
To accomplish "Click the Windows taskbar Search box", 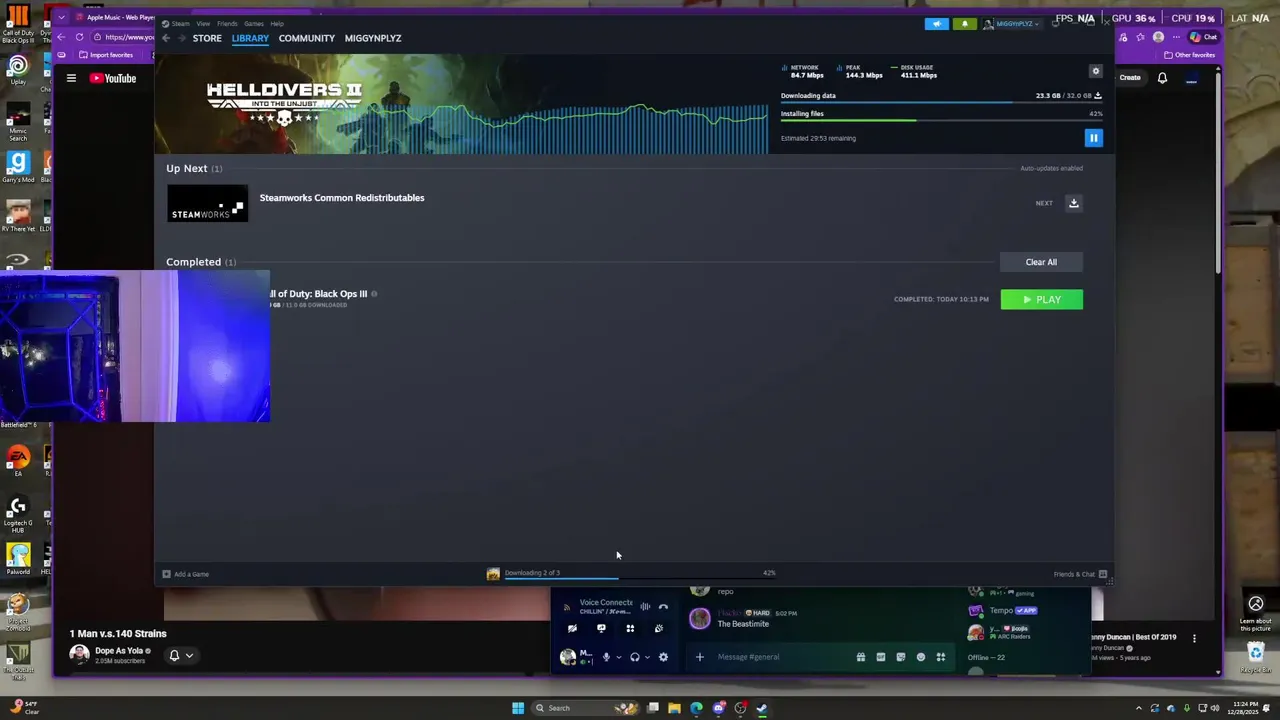I will [584, 708].
